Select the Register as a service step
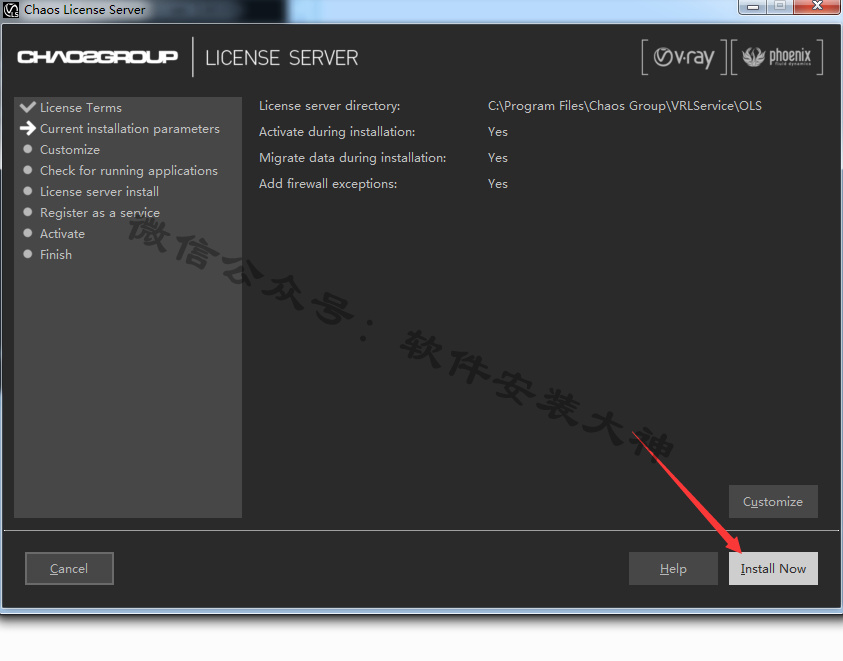This screenshot has height=661, width=843. 100,212
